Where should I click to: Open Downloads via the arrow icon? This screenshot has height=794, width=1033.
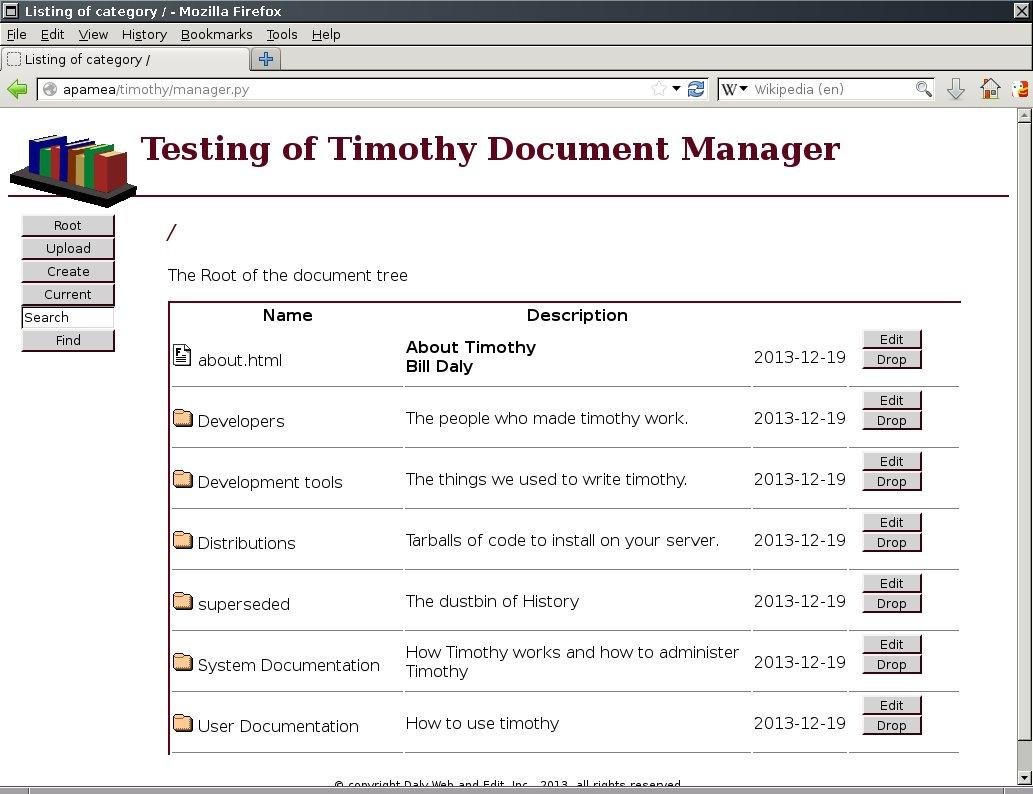click(955, 89)
